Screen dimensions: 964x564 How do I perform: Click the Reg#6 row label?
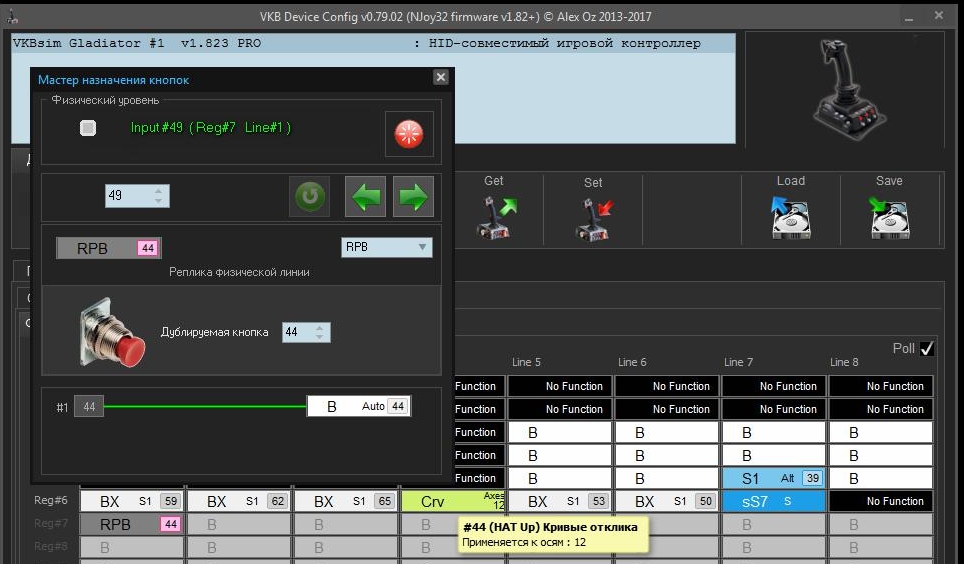tap(51, 500)
